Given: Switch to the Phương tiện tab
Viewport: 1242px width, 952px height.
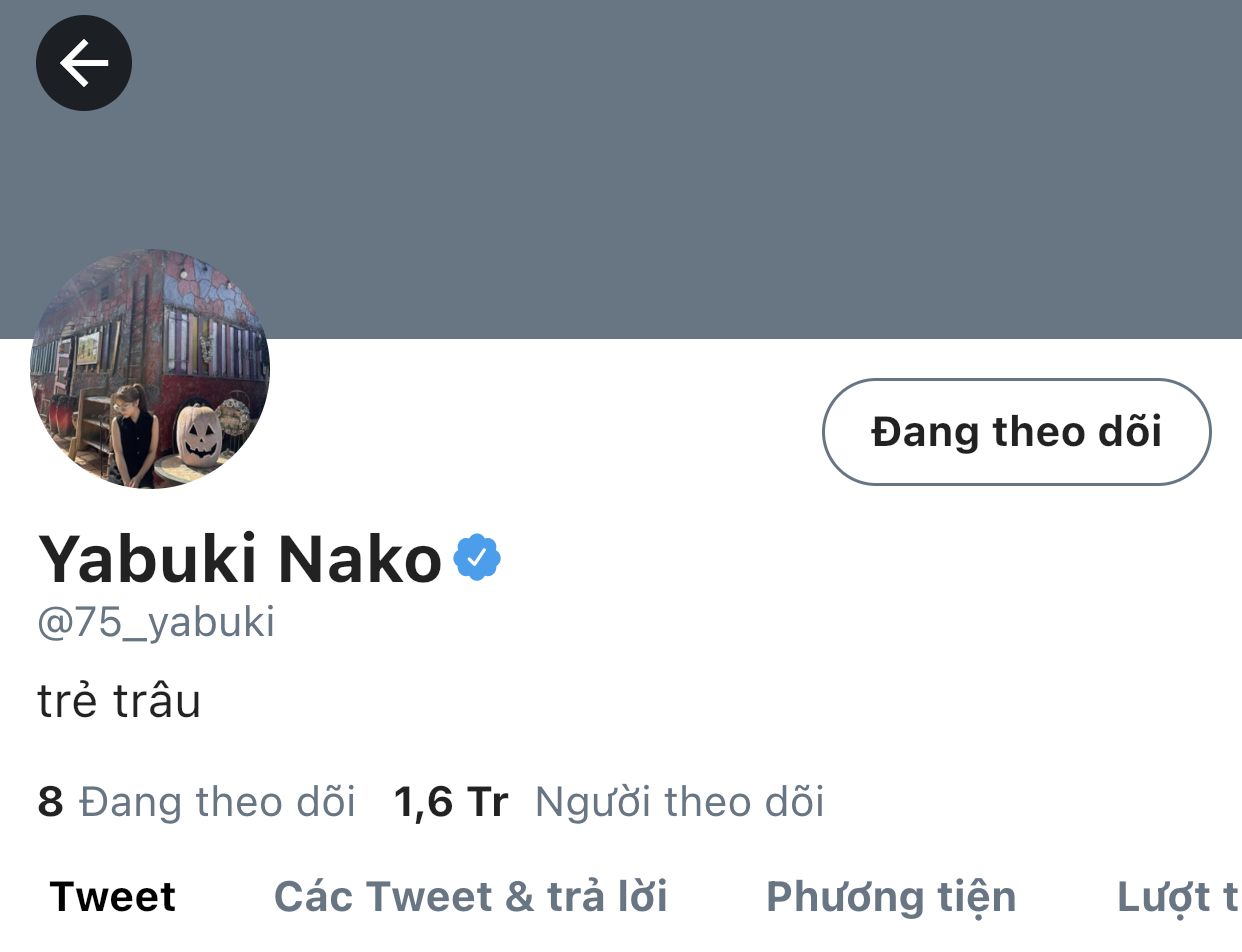Looking at the screenshot, I should pyautogui.click(x=891, y=897).
